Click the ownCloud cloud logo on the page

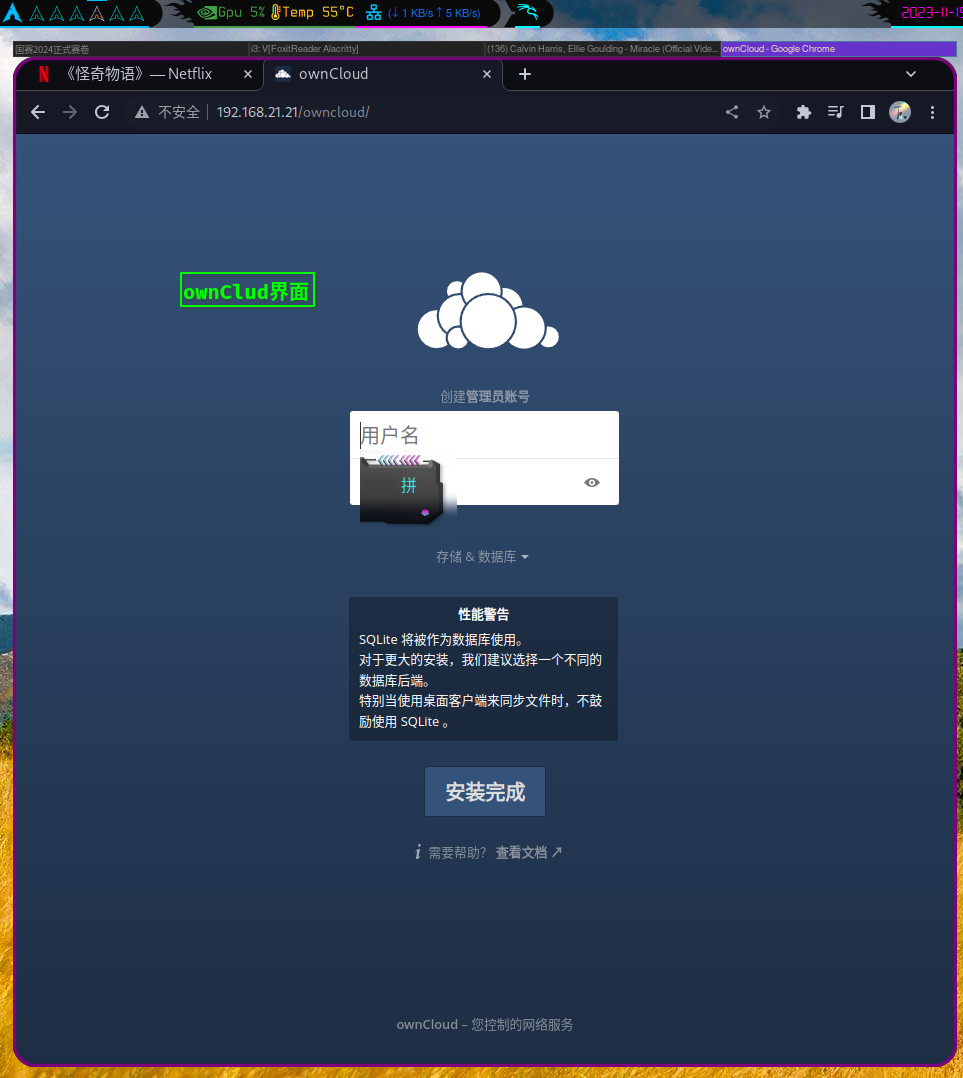[x=487, y=311]
